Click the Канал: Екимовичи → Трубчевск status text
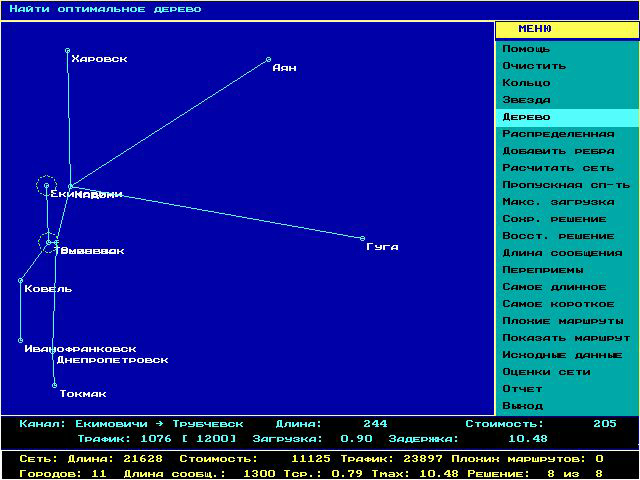The width and height of the screenshot is (640, 480). 131,424
